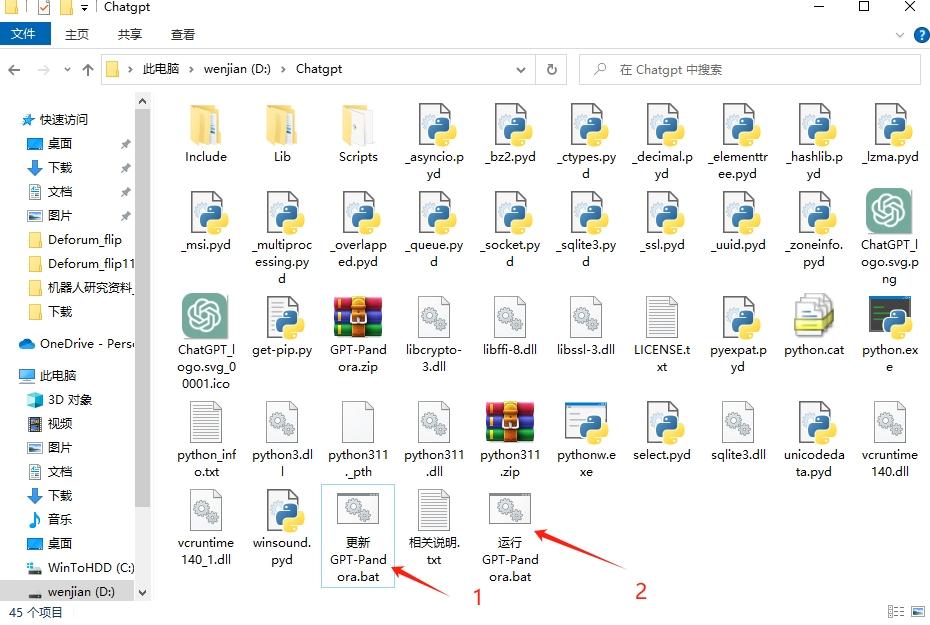Open WinToHDD (C:) drive in the sidebar
Screen dimensions: 930x625
(x=90, y=567)
